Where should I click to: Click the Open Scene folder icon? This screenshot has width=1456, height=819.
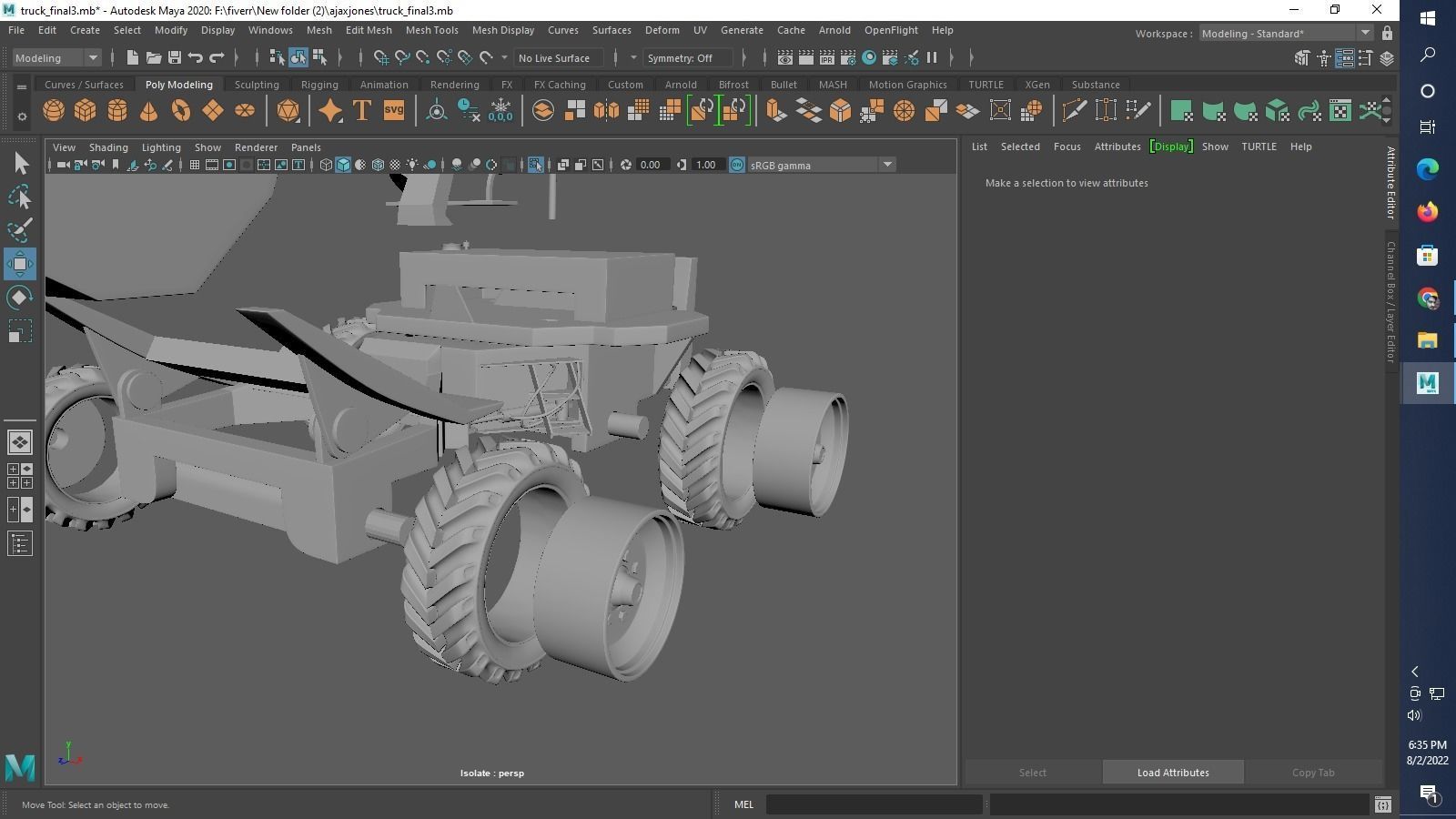point(153,57)
